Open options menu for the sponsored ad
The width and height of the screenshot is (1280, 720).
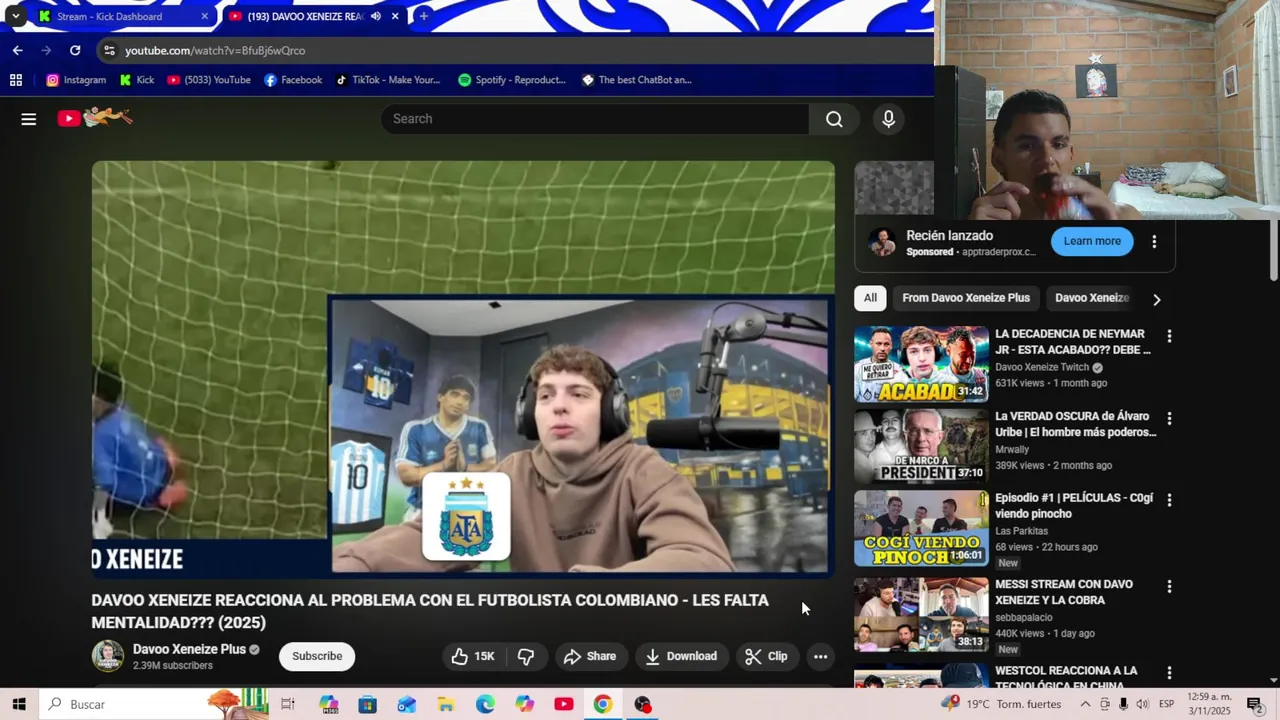point(1154,241)
